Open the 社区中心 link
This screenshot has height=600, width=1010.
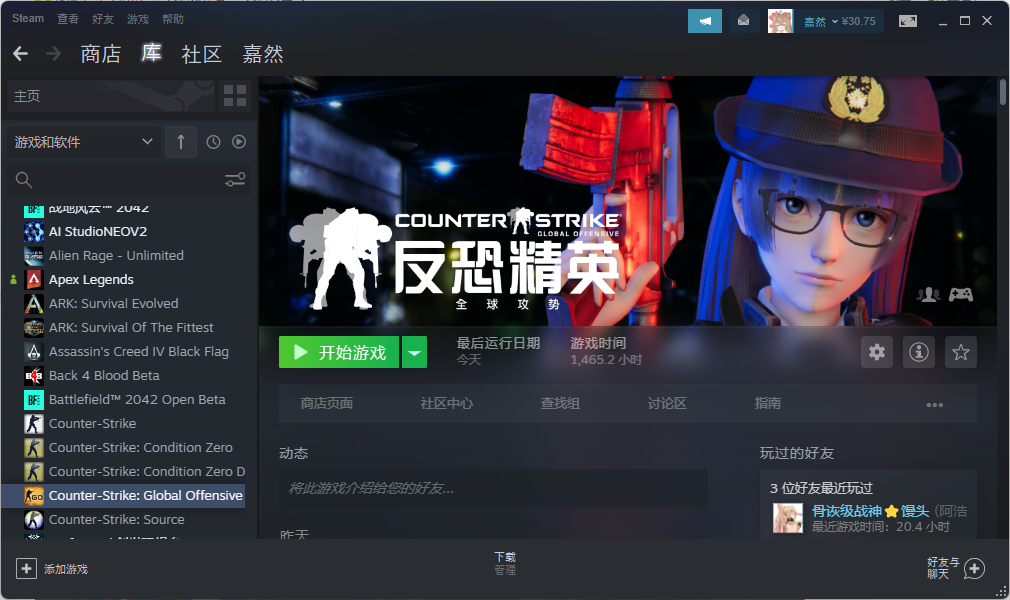[x=446, y=403]
